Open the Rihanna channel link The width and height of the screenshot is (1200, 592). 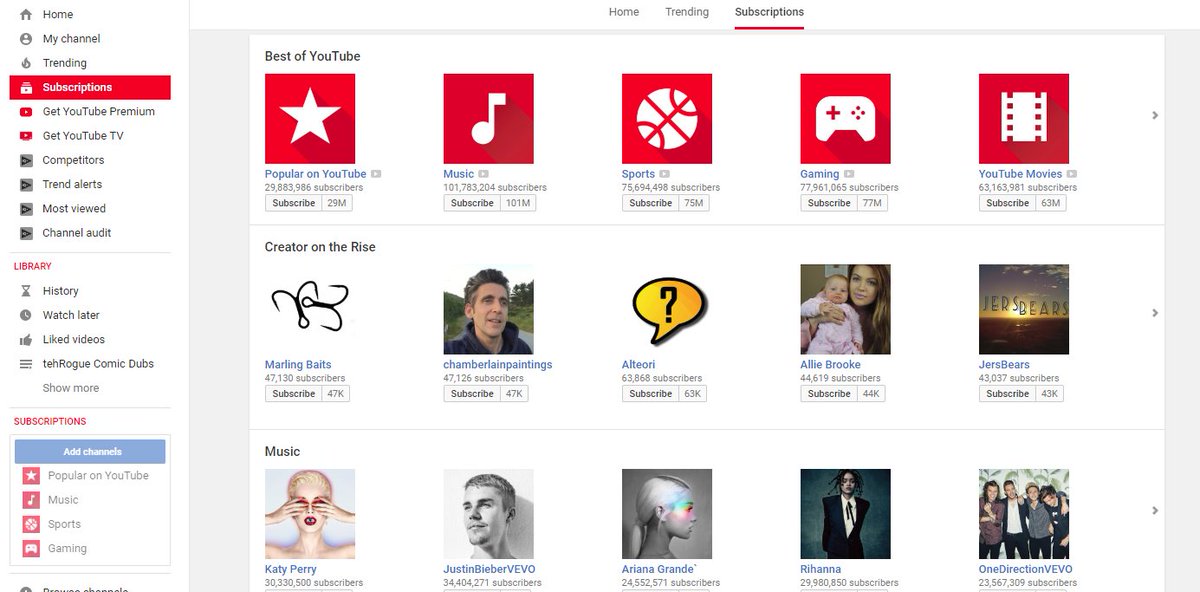pos(821,570)
